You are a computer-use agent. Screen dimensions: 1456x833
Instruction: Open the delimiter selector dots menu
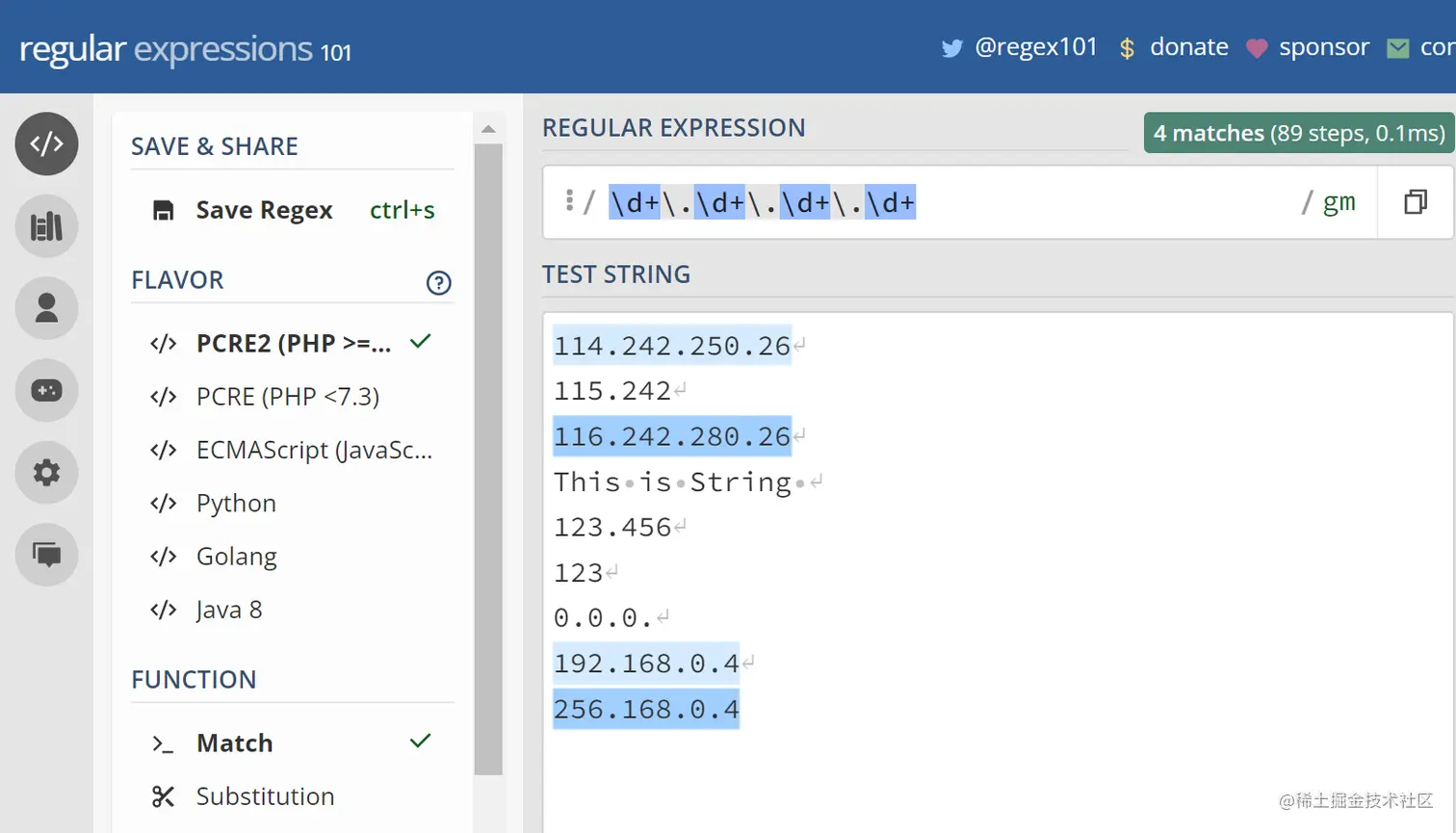570,200
